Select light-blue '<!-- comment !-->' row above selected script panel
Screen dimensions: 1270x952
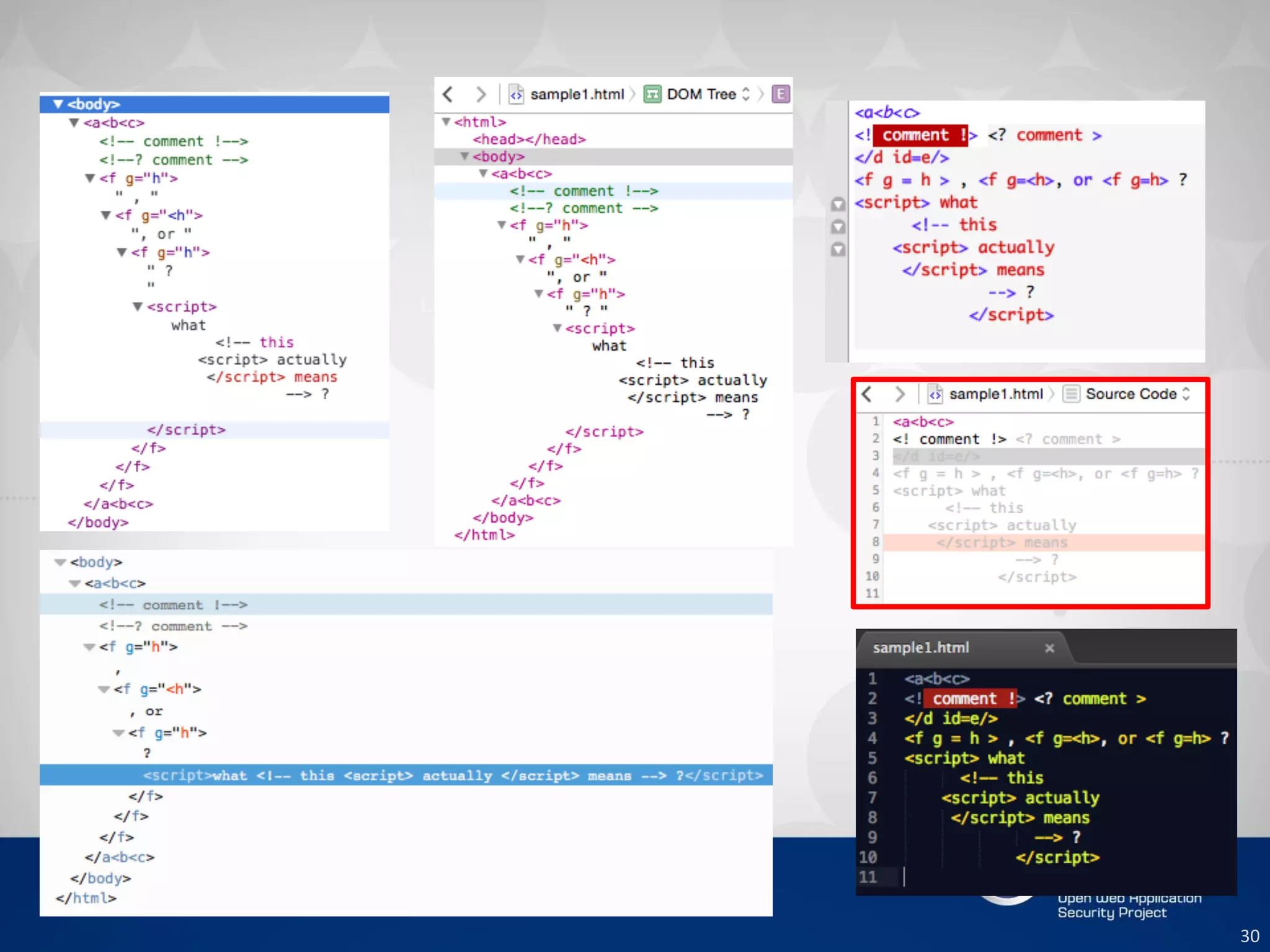pos(406,604)
